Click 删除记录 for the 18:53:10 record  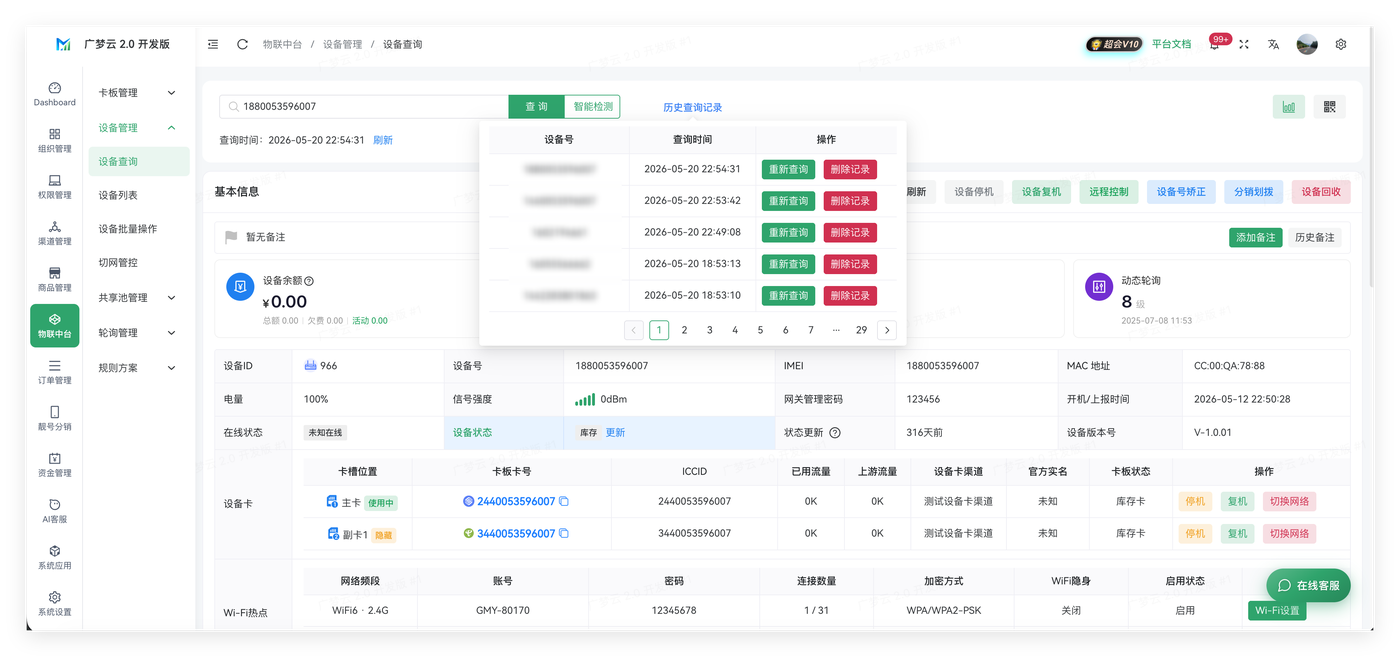pyautogui.click(x=850, y=296)
